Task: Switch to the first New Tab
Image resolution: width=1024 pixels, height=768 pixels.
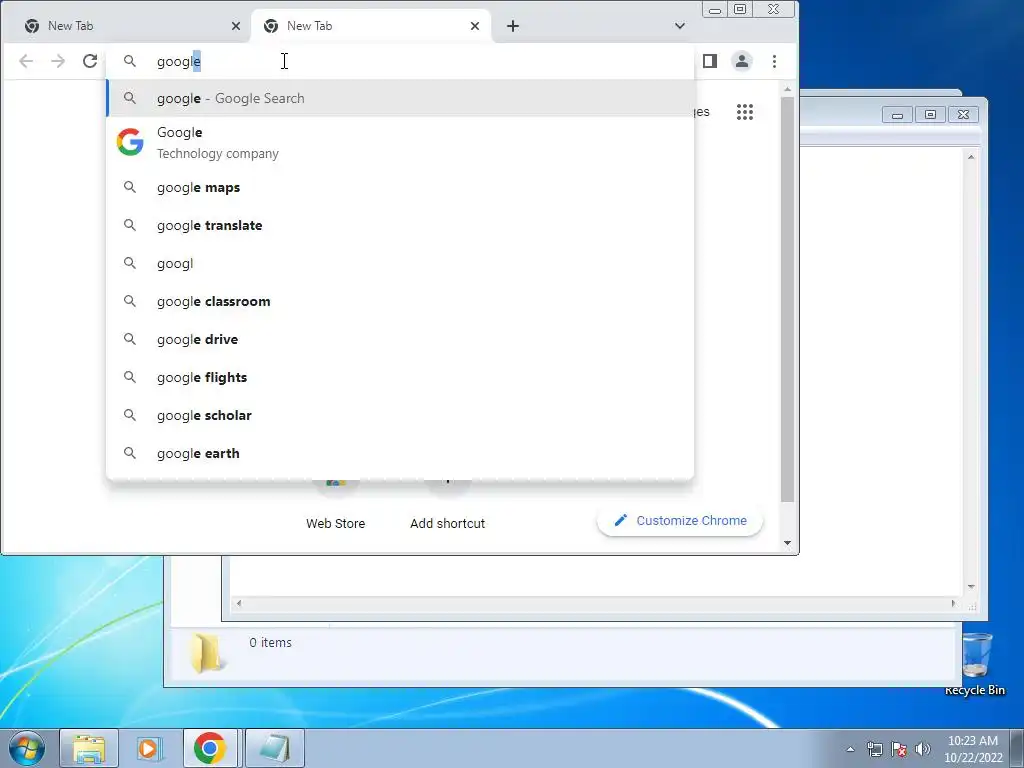Action: (125, 26)
